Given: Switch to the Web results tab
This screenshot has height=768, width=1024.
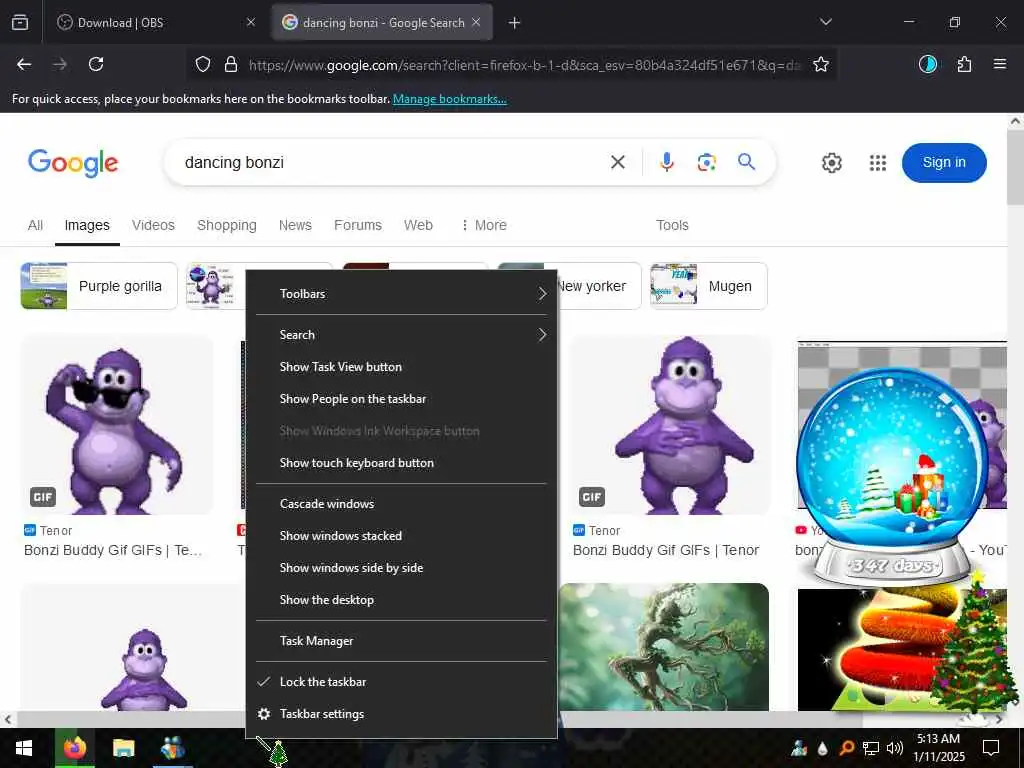Looking at the screenshot, I should pos(418,225).
